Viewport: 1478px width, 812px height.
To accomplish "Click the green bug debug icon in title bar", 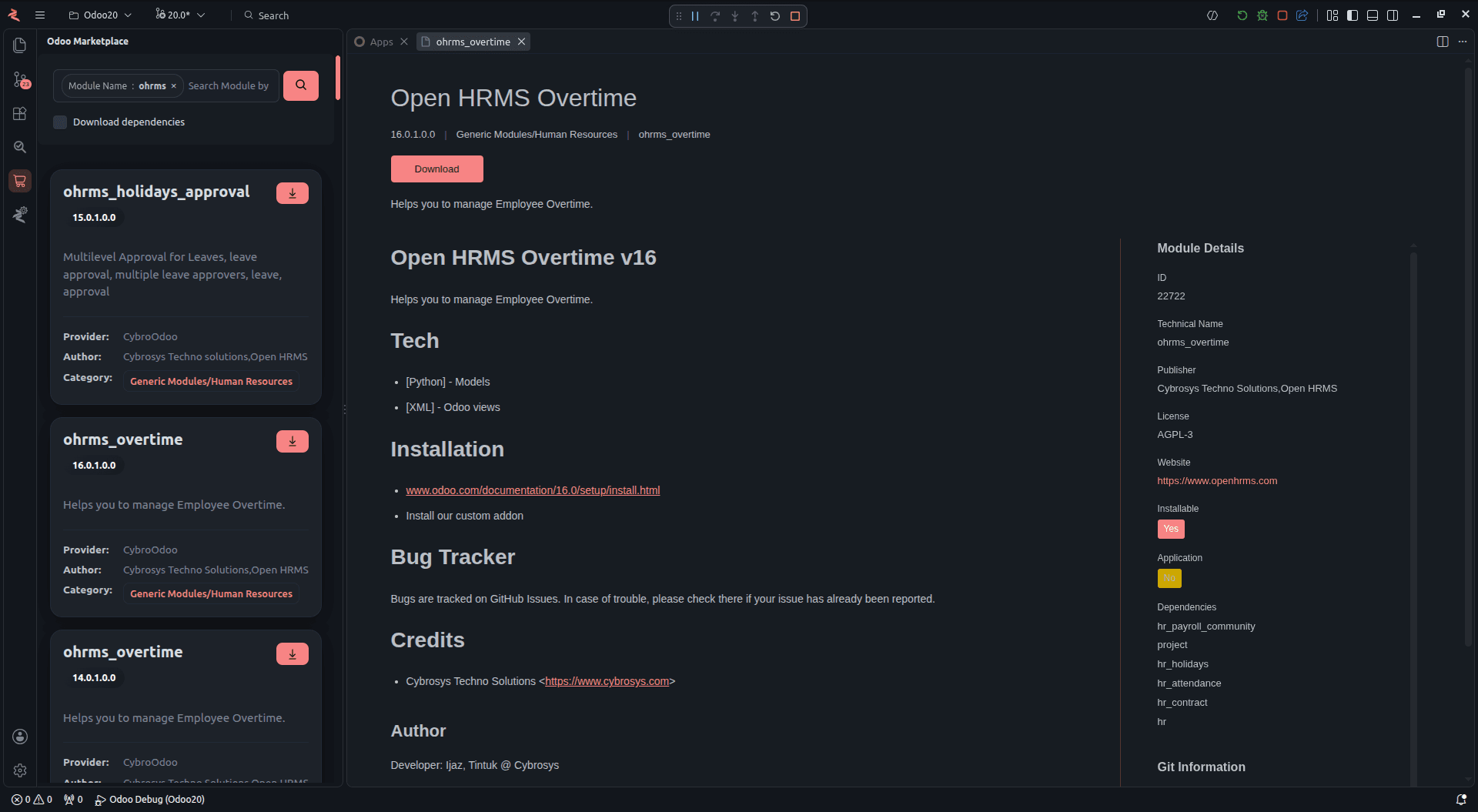I will pos(1262,15).
